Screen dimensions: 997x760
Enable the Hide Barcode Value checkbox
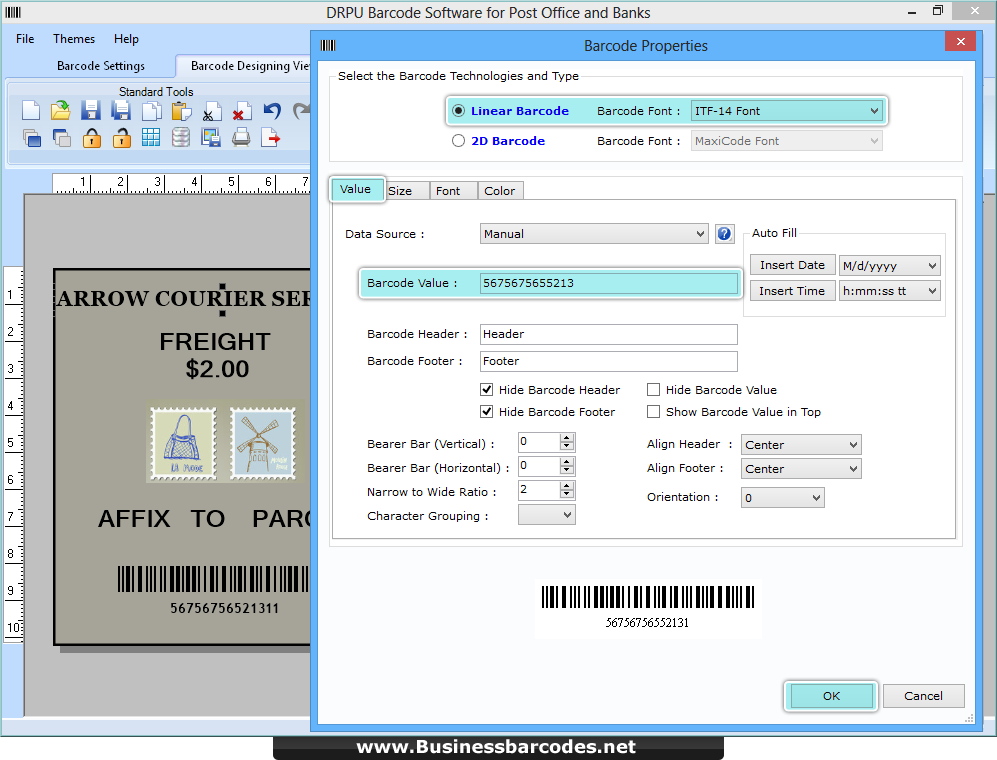(x=654, y=389)
